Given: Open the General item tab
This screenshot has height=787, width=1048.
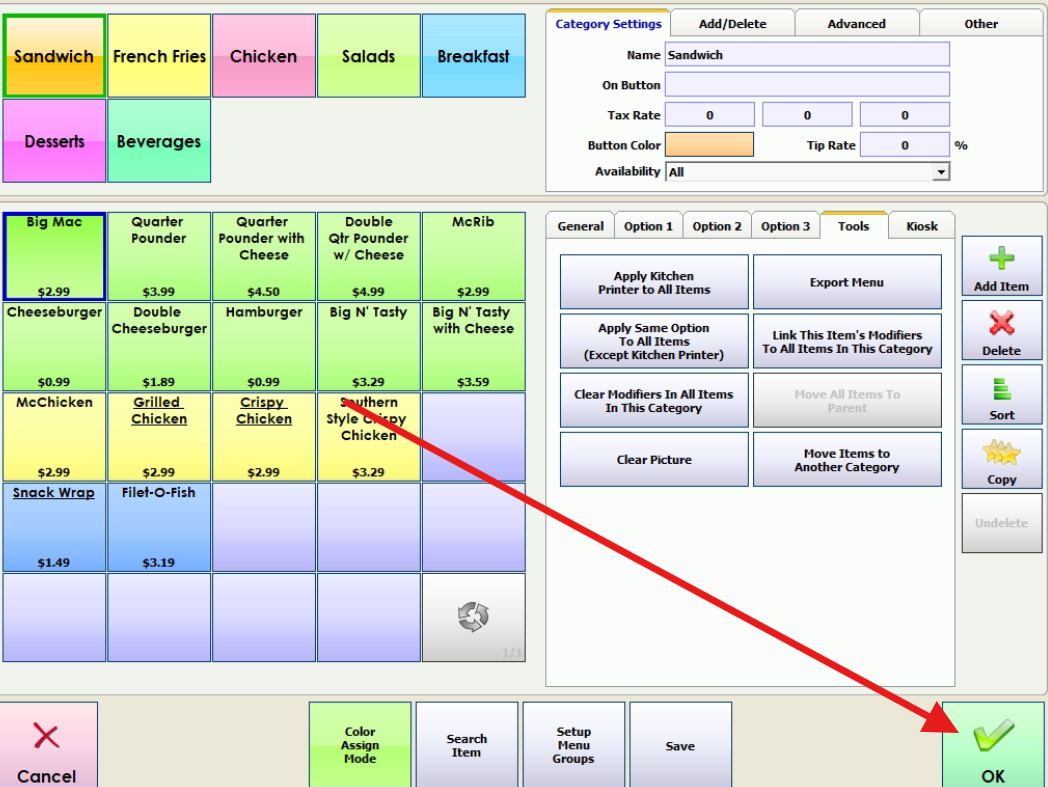Looking at the screenshot, I should point(580,226).
